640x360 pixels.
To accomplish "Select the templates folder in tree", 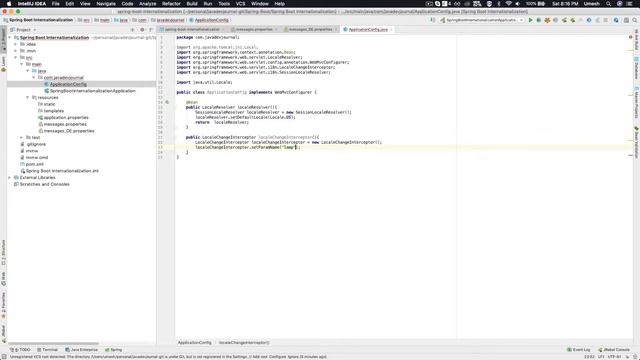I will [53, 111].
